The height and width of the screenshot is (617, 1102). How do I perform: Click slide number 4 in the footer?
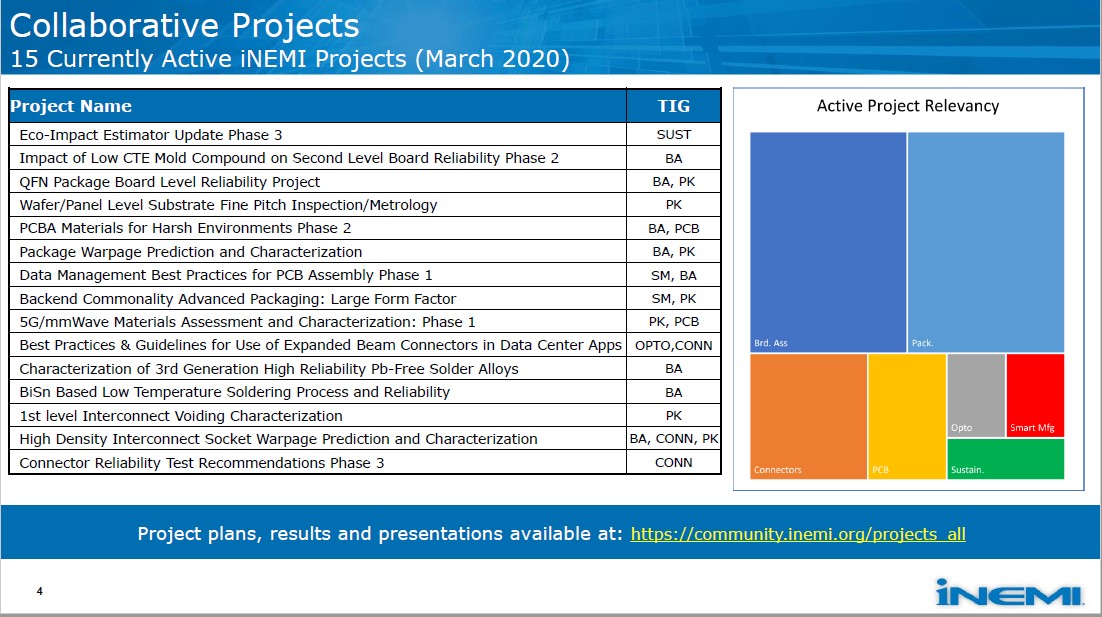39,592
